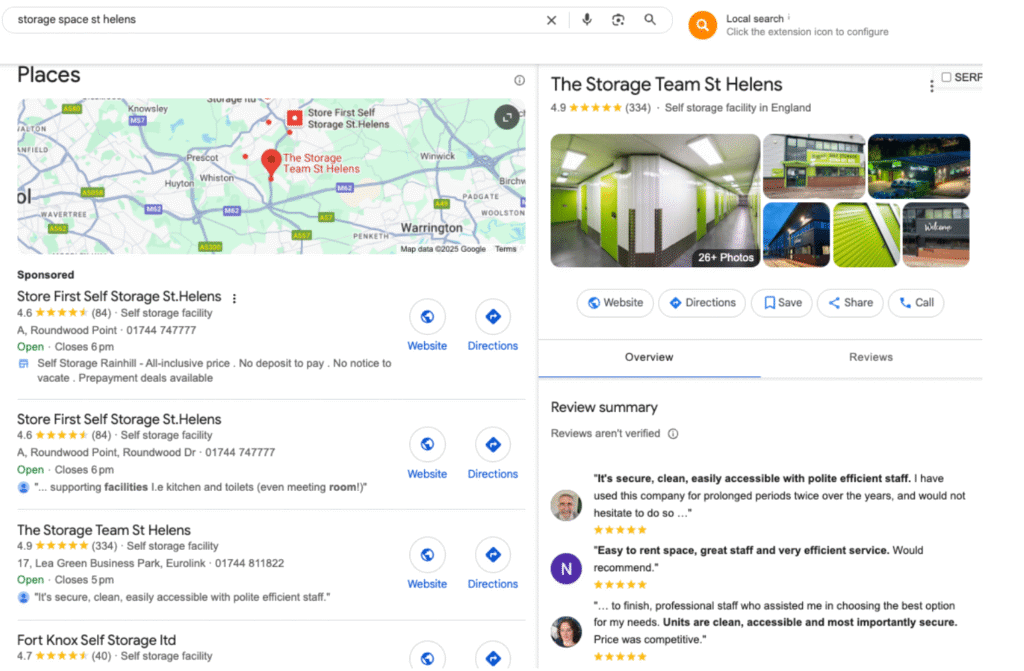1024x671 pixels.
Task: Open the Fort Knox Self Storage ltd listing
Action: pyautogui.click(x=97, y=640)
